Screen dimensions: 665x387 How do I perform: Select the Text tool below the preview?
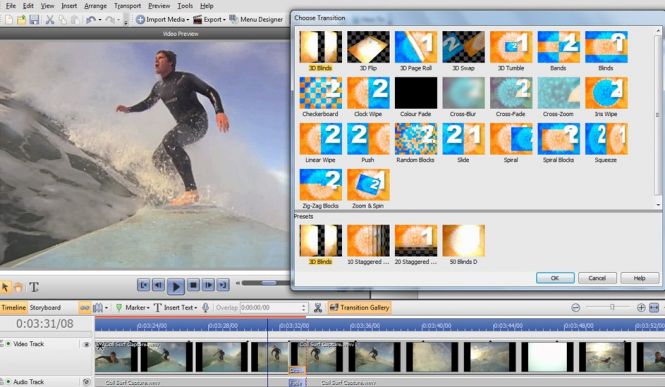(x=34, y=287)
